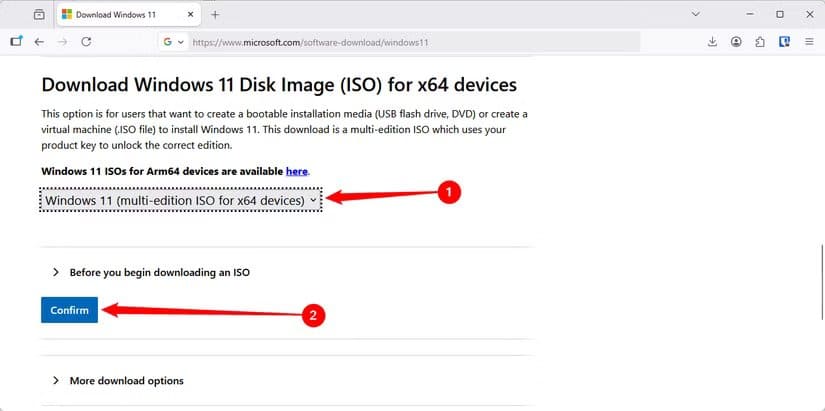Click the page vertical scrollbar thumb
This screenshot has height=411, width=825.
(x=822, y=282)
